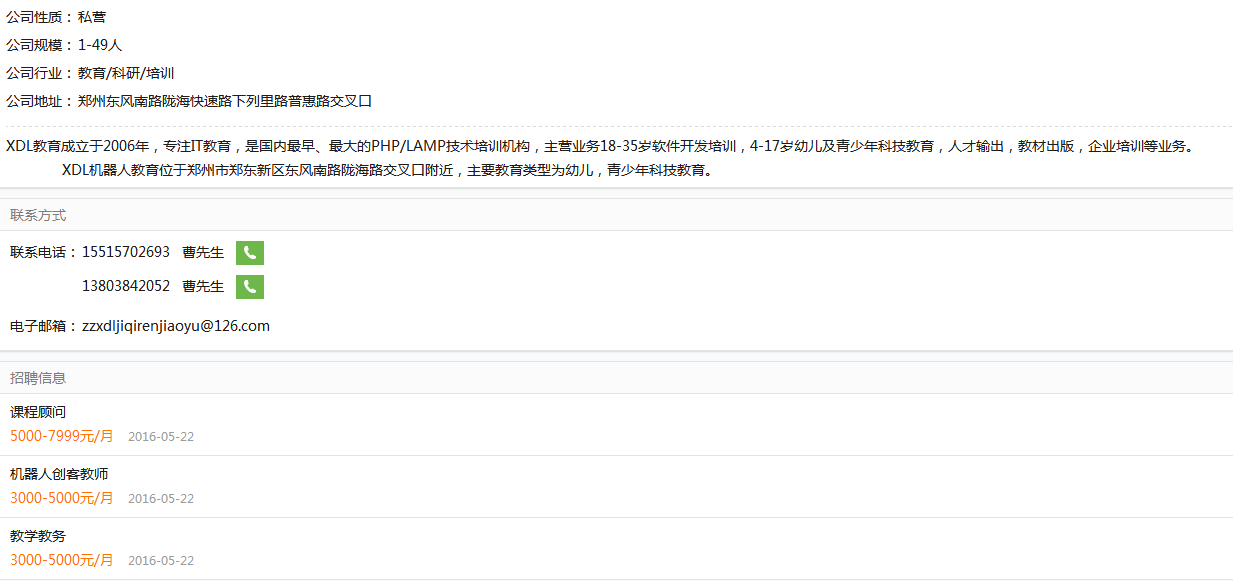
Task: Click phone number 13803842052
Action: pos(126,286)
